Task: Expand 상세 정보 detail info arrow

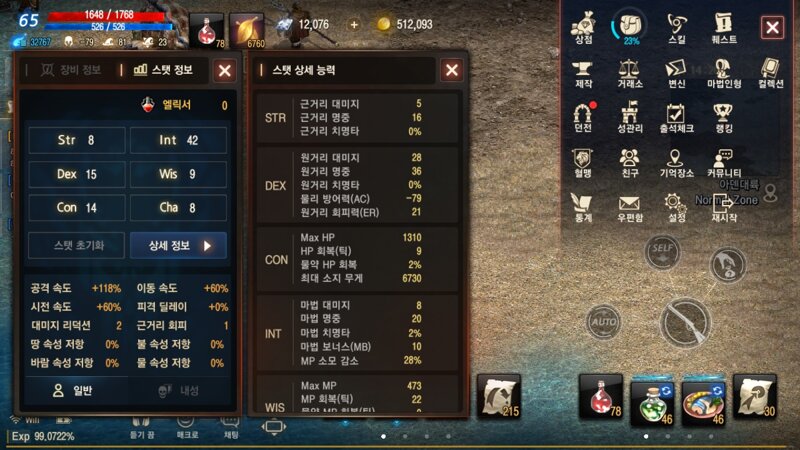Action: click(x=178, y=246)
